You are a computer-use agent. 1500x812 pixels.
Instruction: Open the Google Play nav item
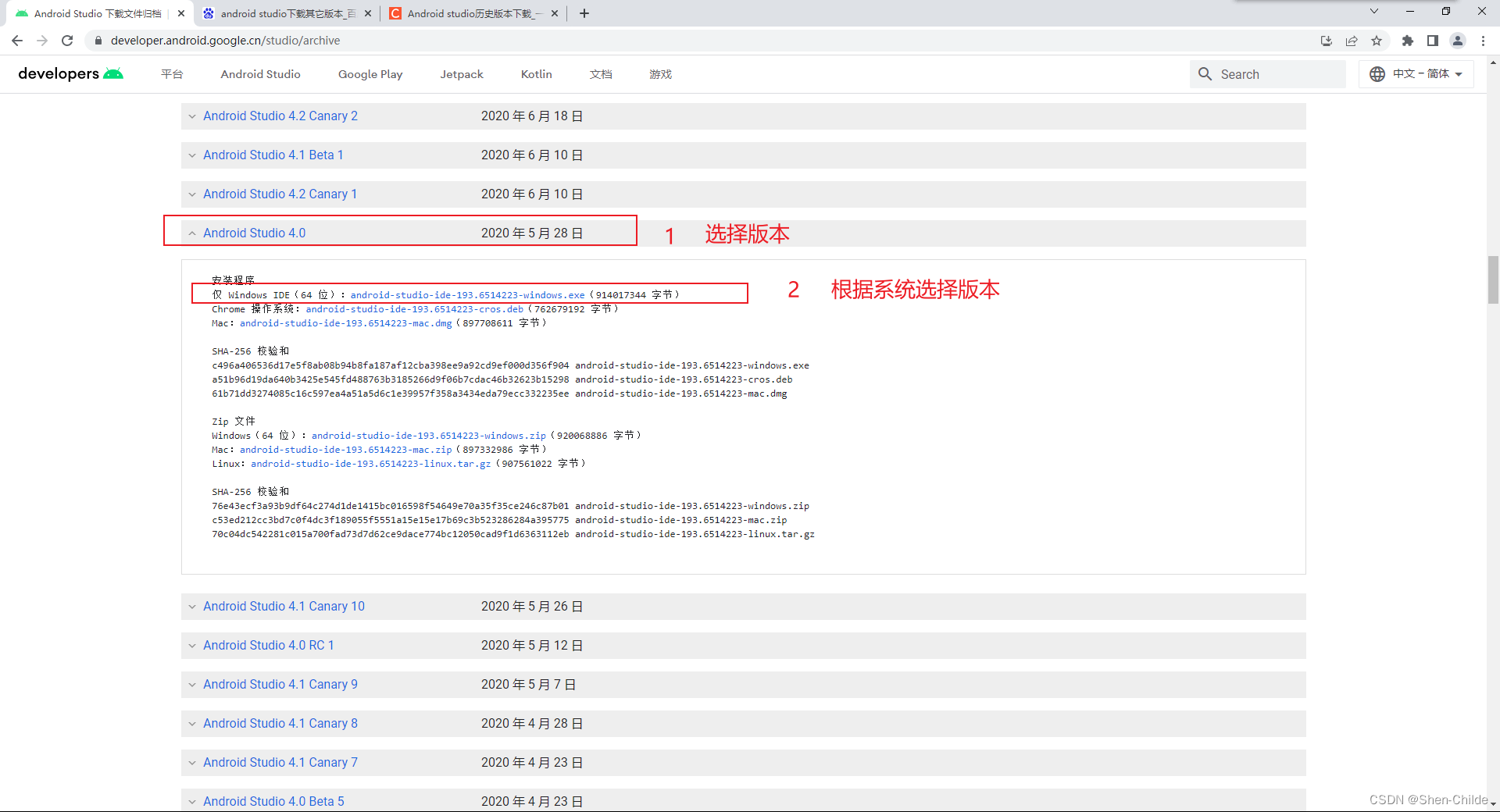pyautogui.click(x=370, y=74)
